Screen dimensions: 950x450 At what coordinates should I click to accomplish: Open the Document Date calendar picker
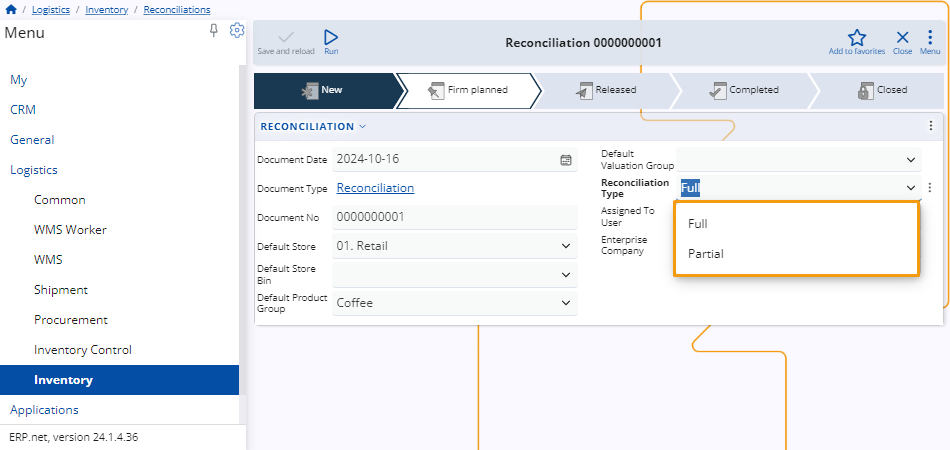tap(566, 160)
